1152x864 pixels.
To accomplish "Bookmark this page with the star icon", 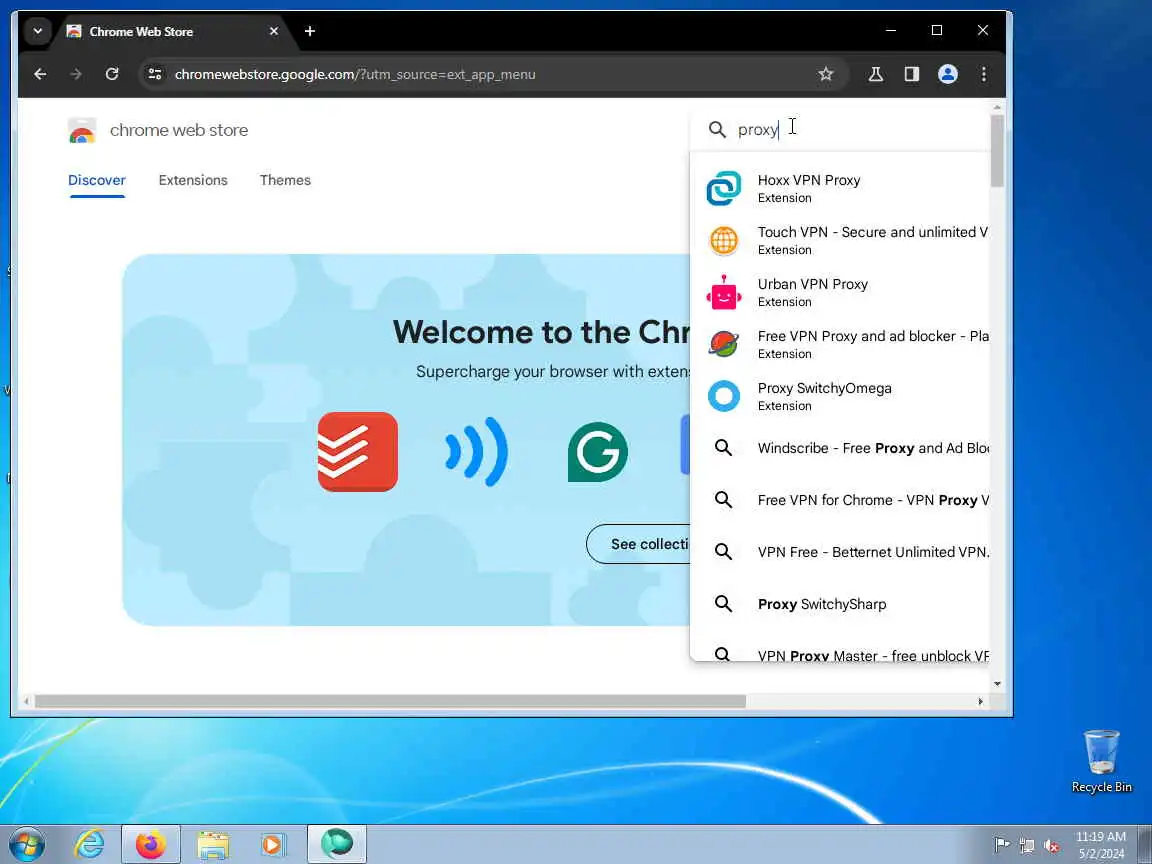I will coord(826,74).
